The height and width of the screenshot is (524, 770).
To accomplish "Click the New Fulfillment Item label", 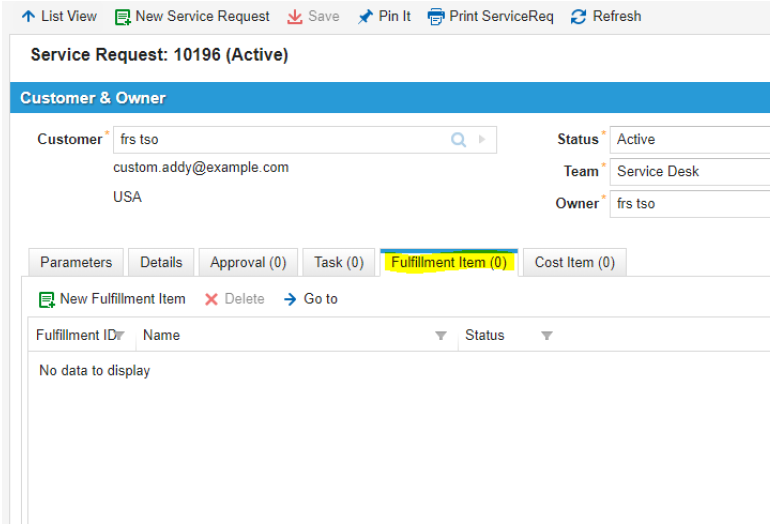I will tap(123, 299).
